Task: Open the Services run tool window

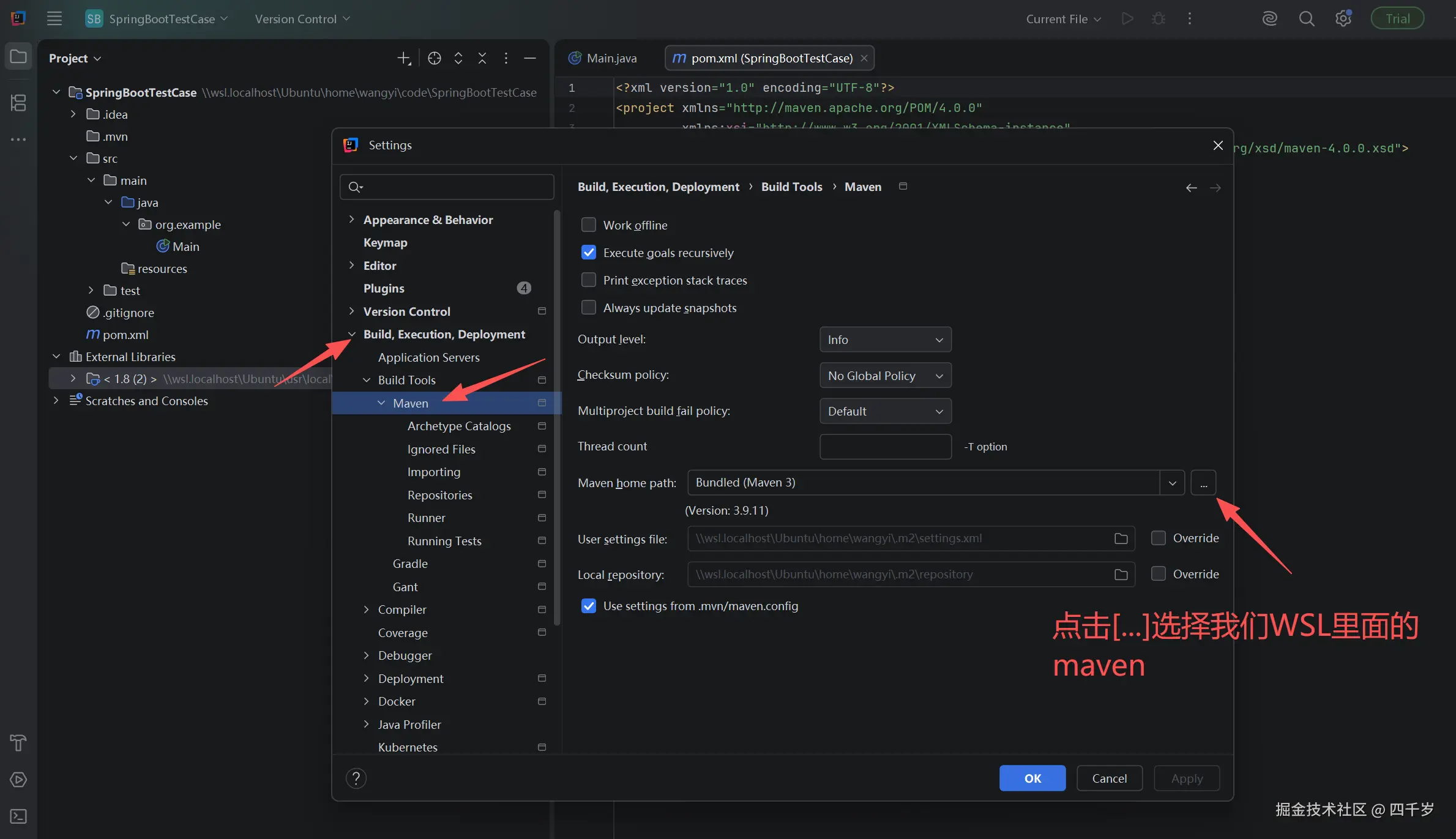Action: (18, 780)
